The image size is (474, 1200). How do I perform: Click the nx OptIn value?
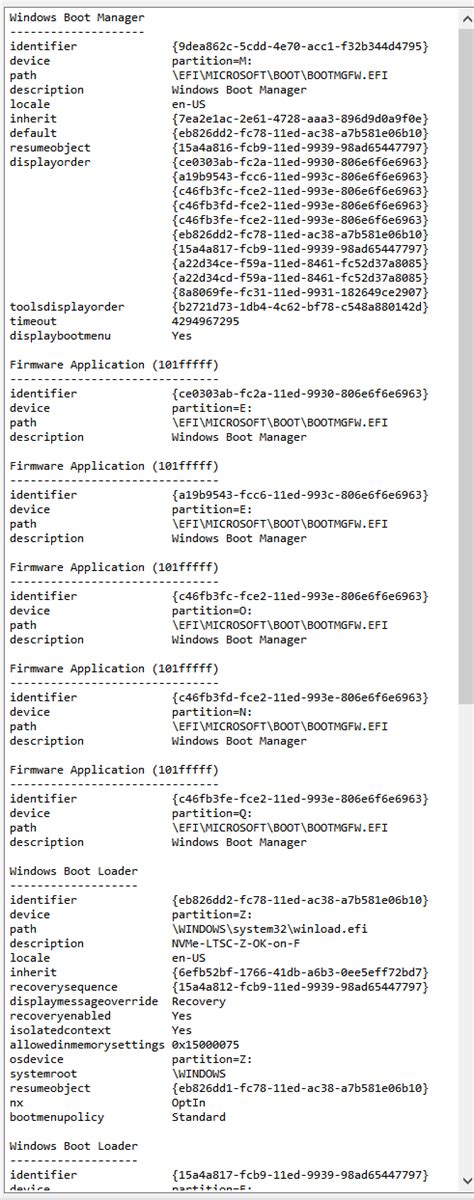(x=189, y=1102)
